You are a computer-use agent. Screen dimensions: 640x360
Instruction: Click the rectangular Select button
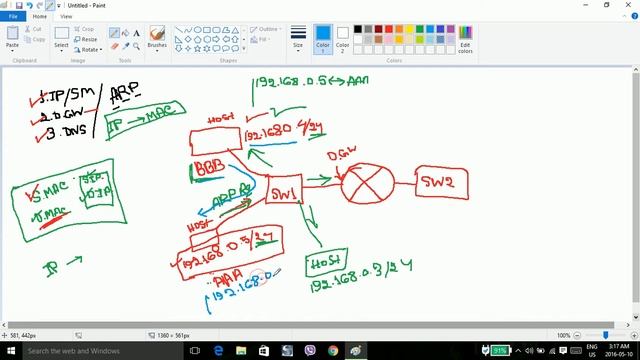[x=62, y=33]
